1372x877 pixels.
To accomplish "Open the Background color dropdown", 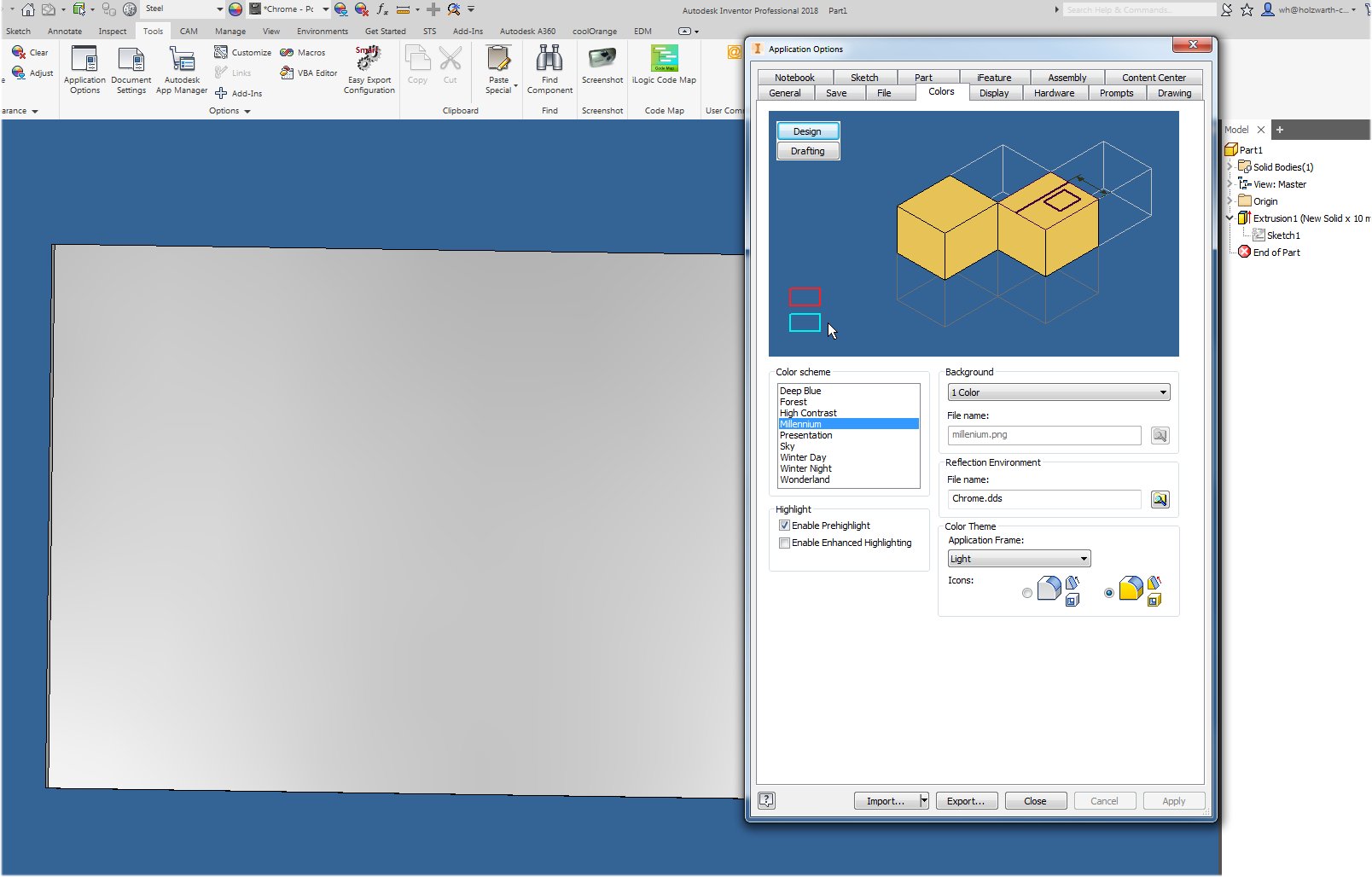I will (x=1165, y=392).
